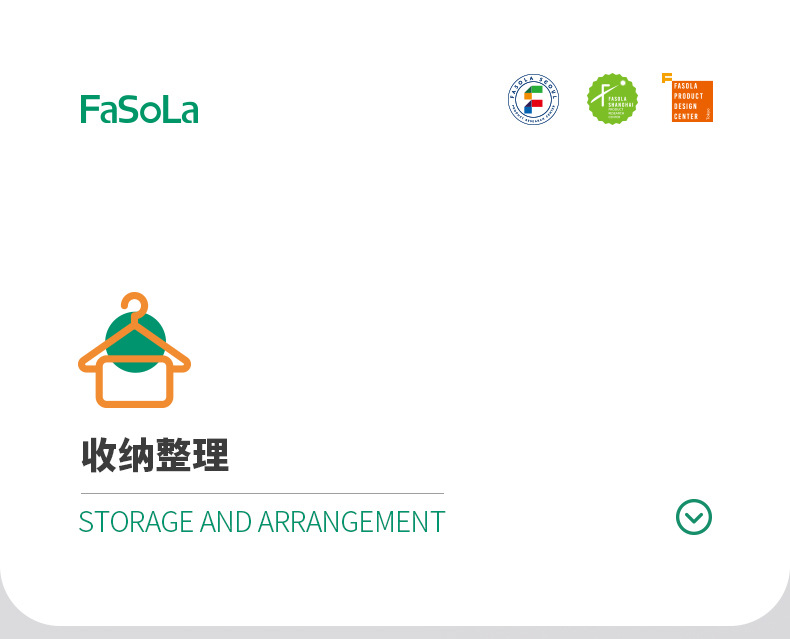The image size is (790, 639).
Task: Click the thin divider line under 收纳整理
Action: pos(262,493)
